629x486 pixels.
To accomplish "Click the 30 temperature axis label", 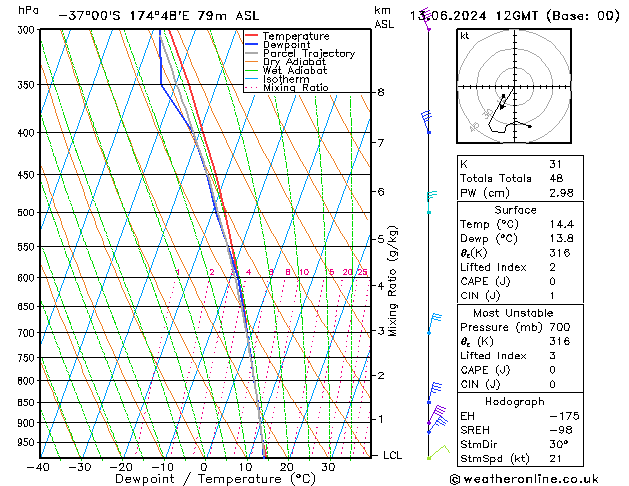I will pyautogui.click(x=328, y=467).
